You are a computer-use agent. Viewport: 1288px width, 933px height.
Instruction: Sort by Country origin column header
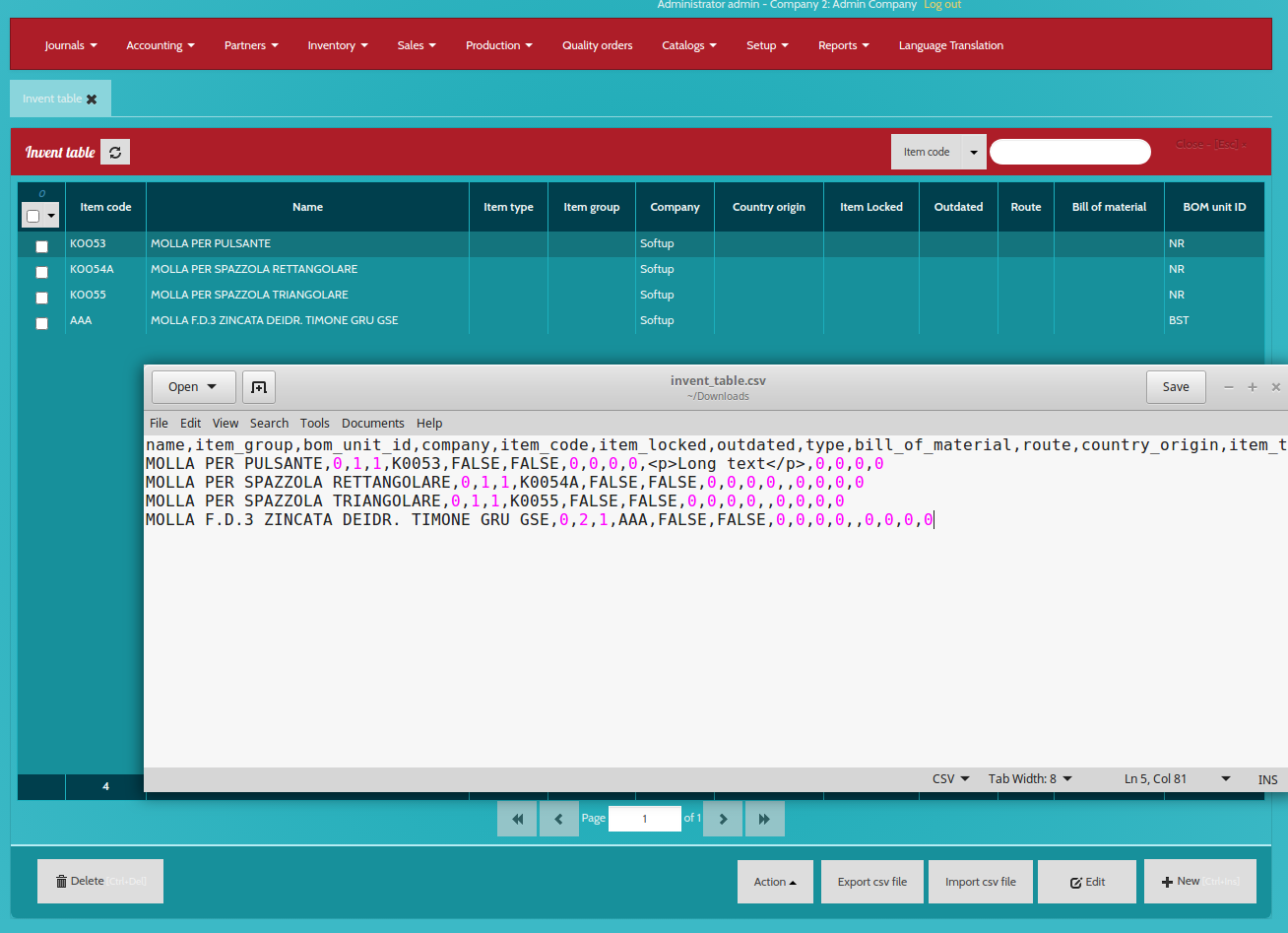pos(769,207)
